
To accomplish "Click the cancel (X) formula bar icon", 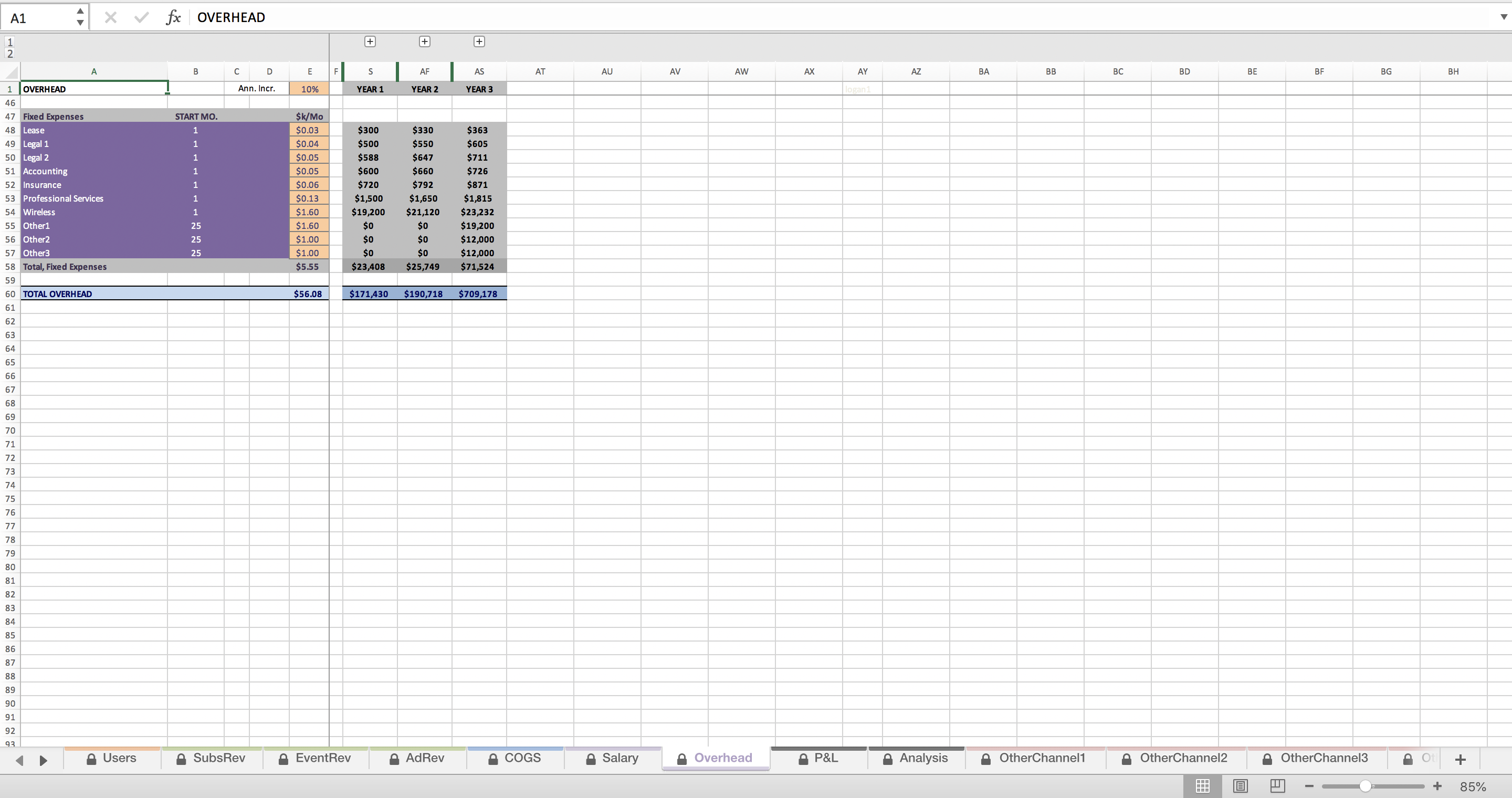I will point(110,18).
